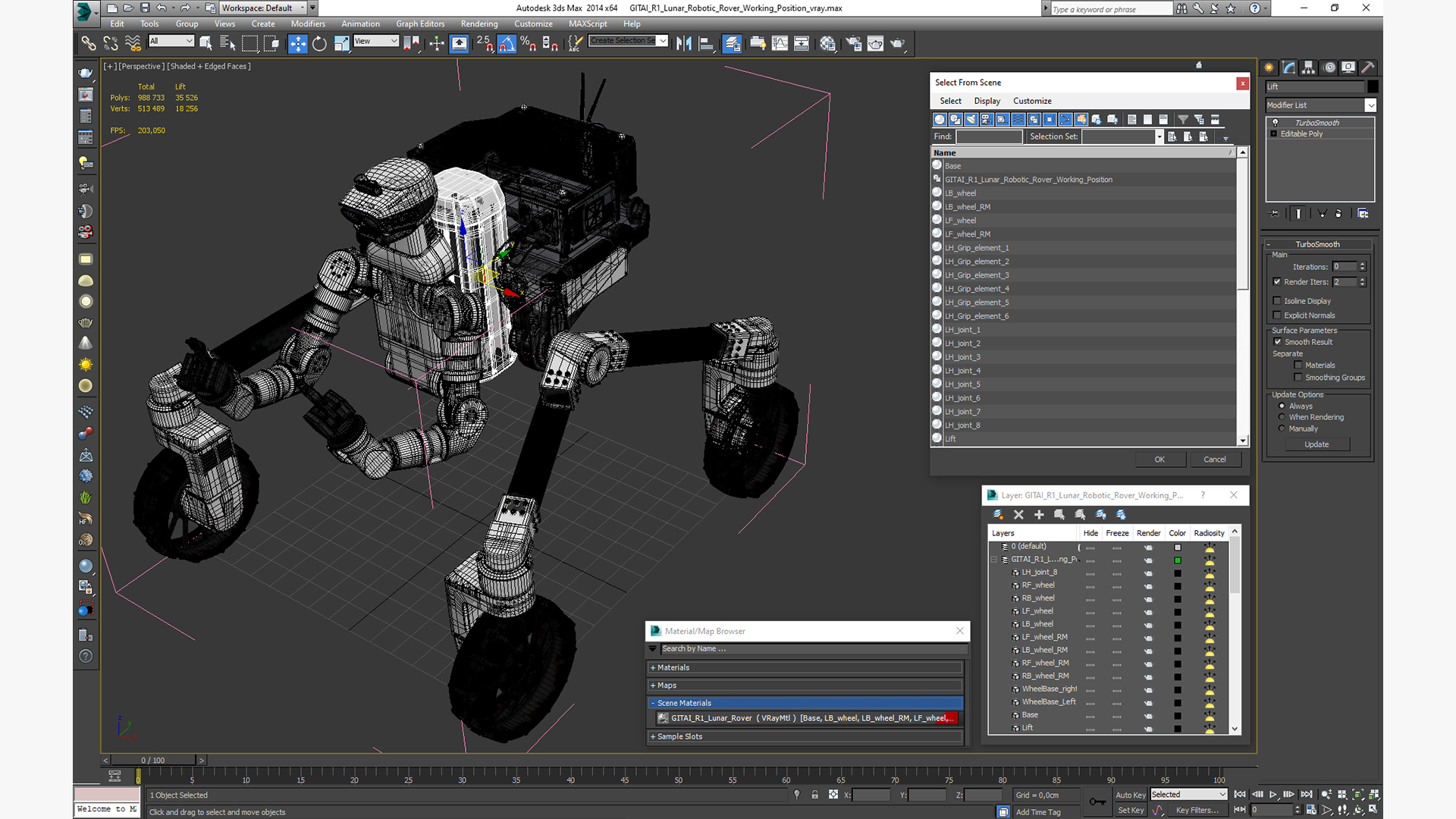The width and height of the screenshot is (1456, 819).
Task: Click the Angle Snap Toggle icon
Action: (x=507, y=44)
